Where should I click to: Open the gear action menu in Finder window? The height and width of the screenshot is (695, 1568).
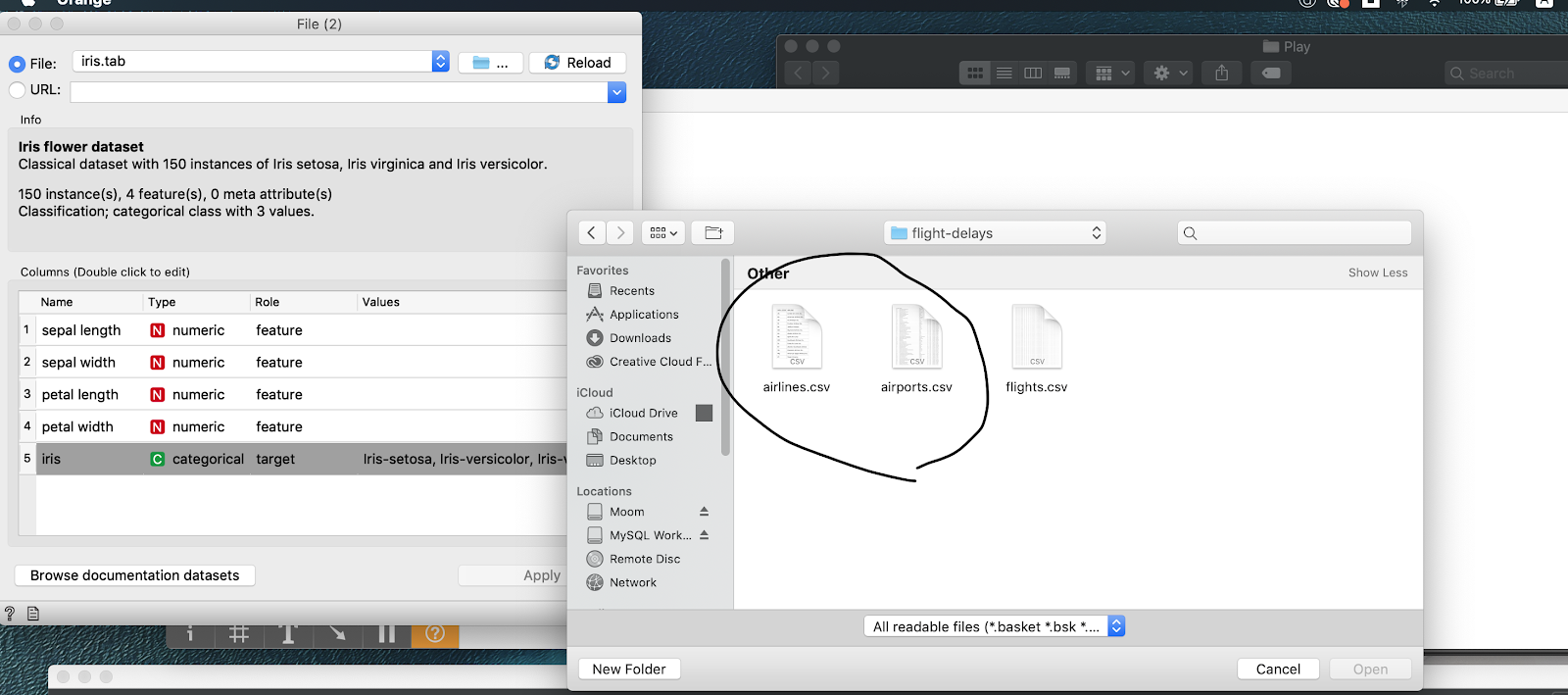click(1170, 73)
